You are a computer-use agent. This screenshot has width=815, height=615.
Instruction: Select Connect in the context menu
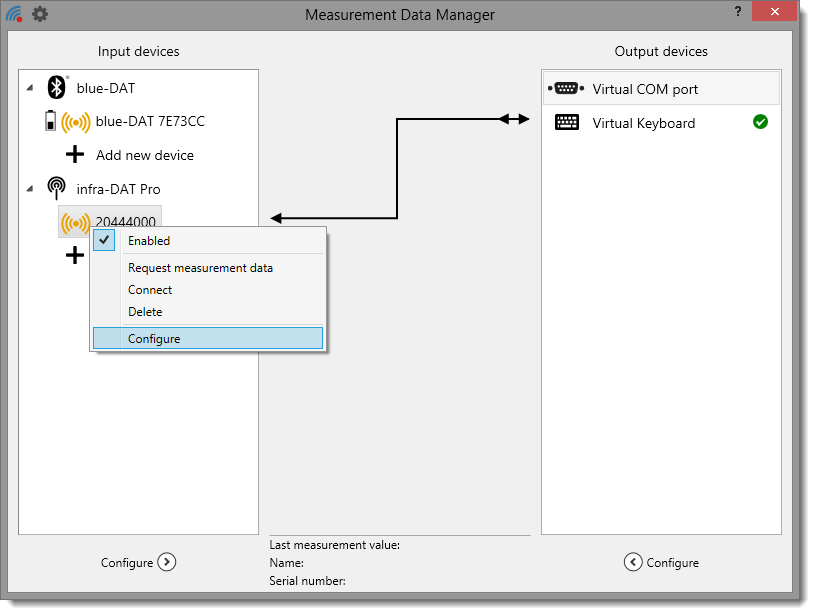[150, 290]
